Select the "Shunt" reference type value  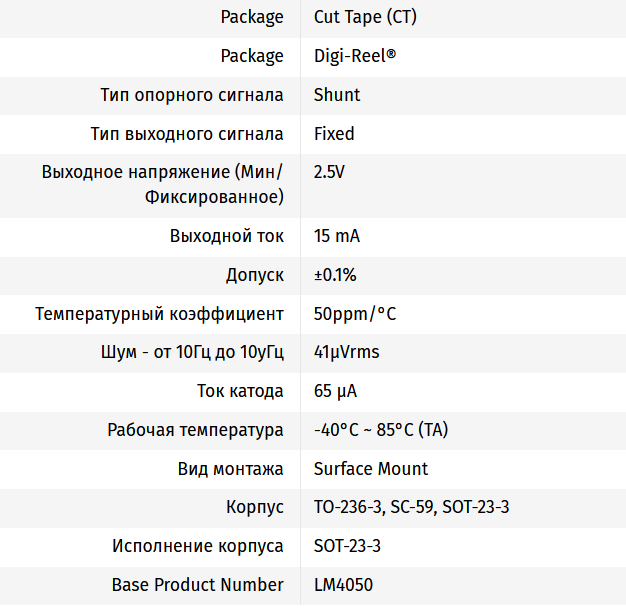(x=337, y=95)
